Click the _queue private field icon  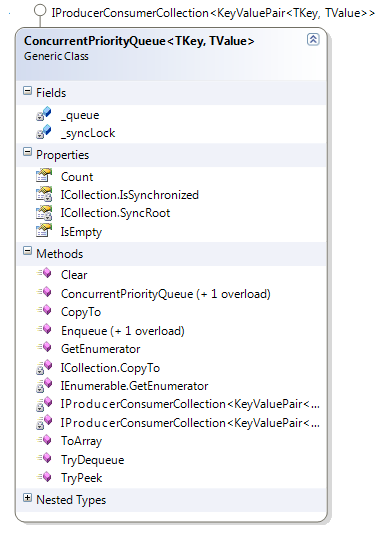pos(44,114)
